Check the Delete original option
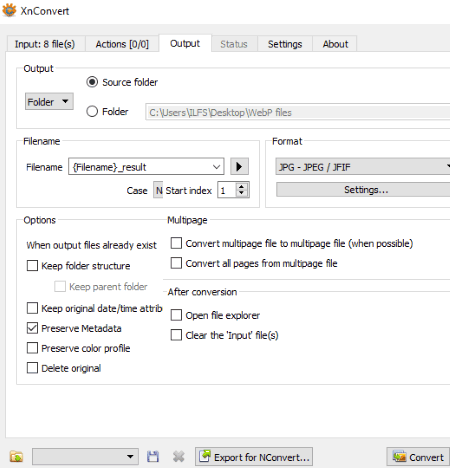The width and height of the screenshot is (450, 468). pyautogui.click(x=32, y=368)
